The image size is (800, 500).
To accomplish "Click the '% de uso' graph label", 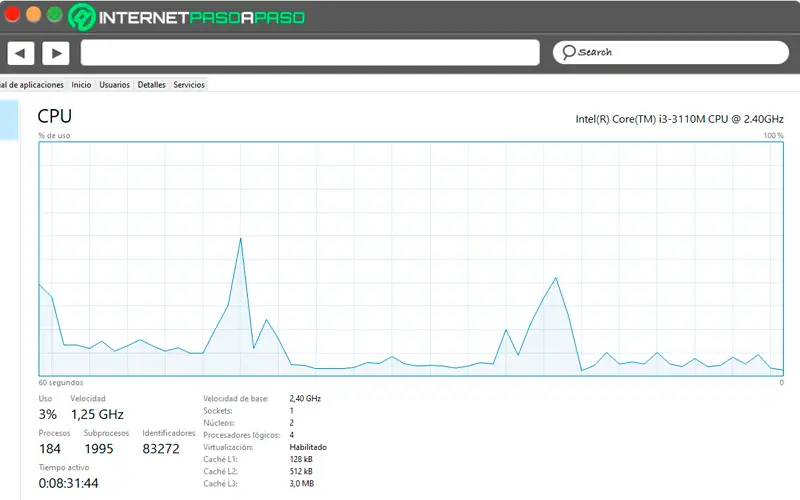I will (x=54, y=135).
